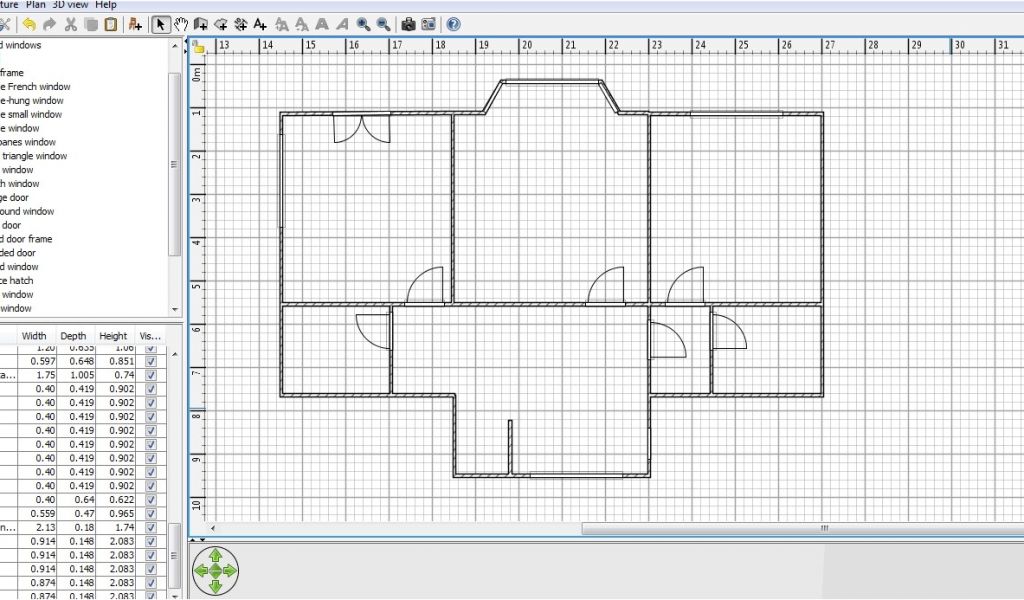Screen dimensions: 1024x600
Task: Click the Undo arrow icon
Action: (29, 24)
